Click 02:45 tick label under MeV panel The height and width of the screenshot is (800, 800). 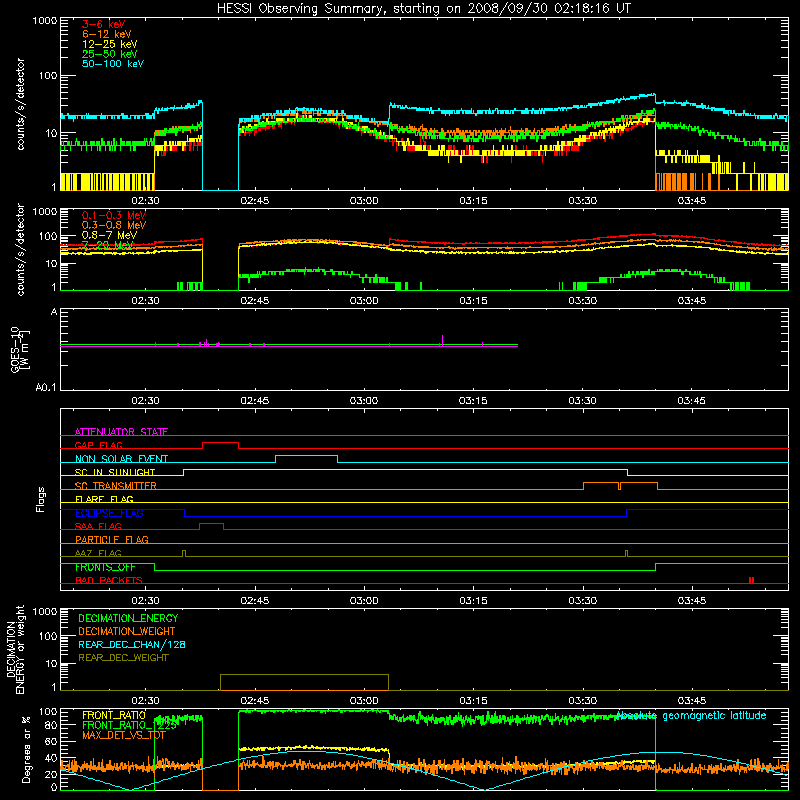point(255,301)
